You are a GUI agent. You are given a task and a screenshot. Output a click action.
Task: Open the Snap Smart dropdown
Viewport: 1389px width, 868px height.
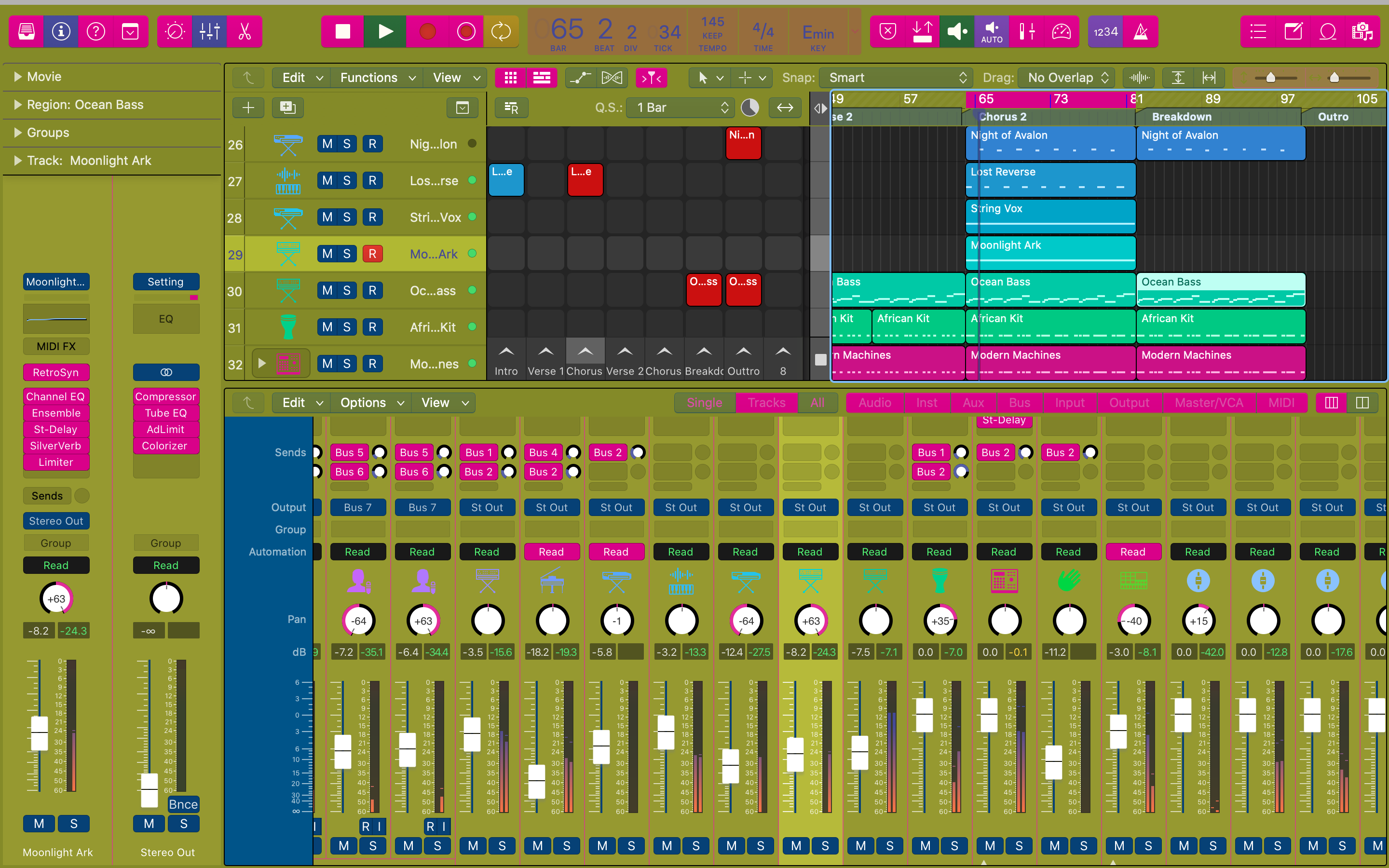(896, 78)
